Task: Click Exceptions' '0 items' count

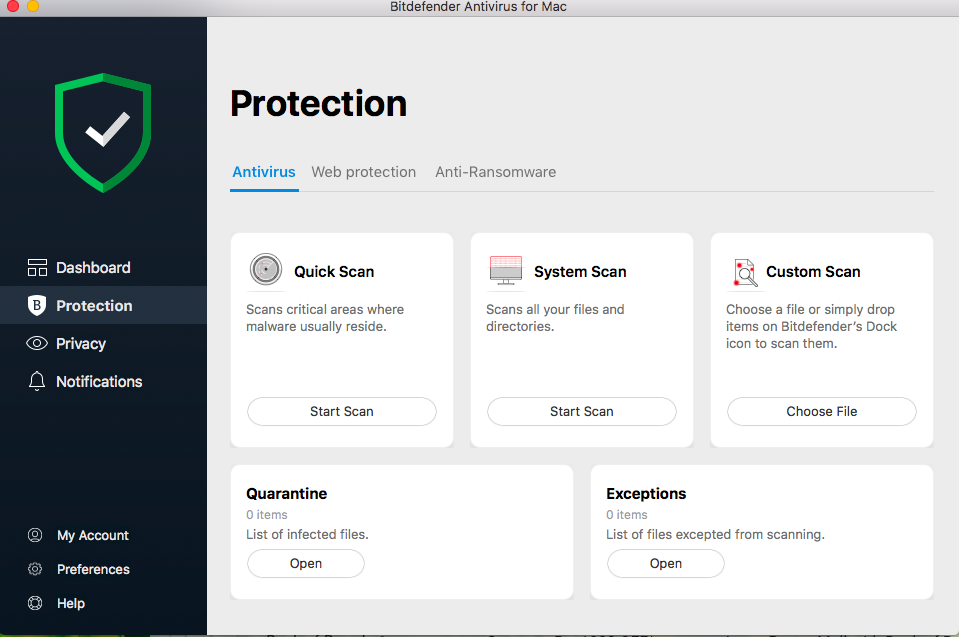Action: (626, 515)
